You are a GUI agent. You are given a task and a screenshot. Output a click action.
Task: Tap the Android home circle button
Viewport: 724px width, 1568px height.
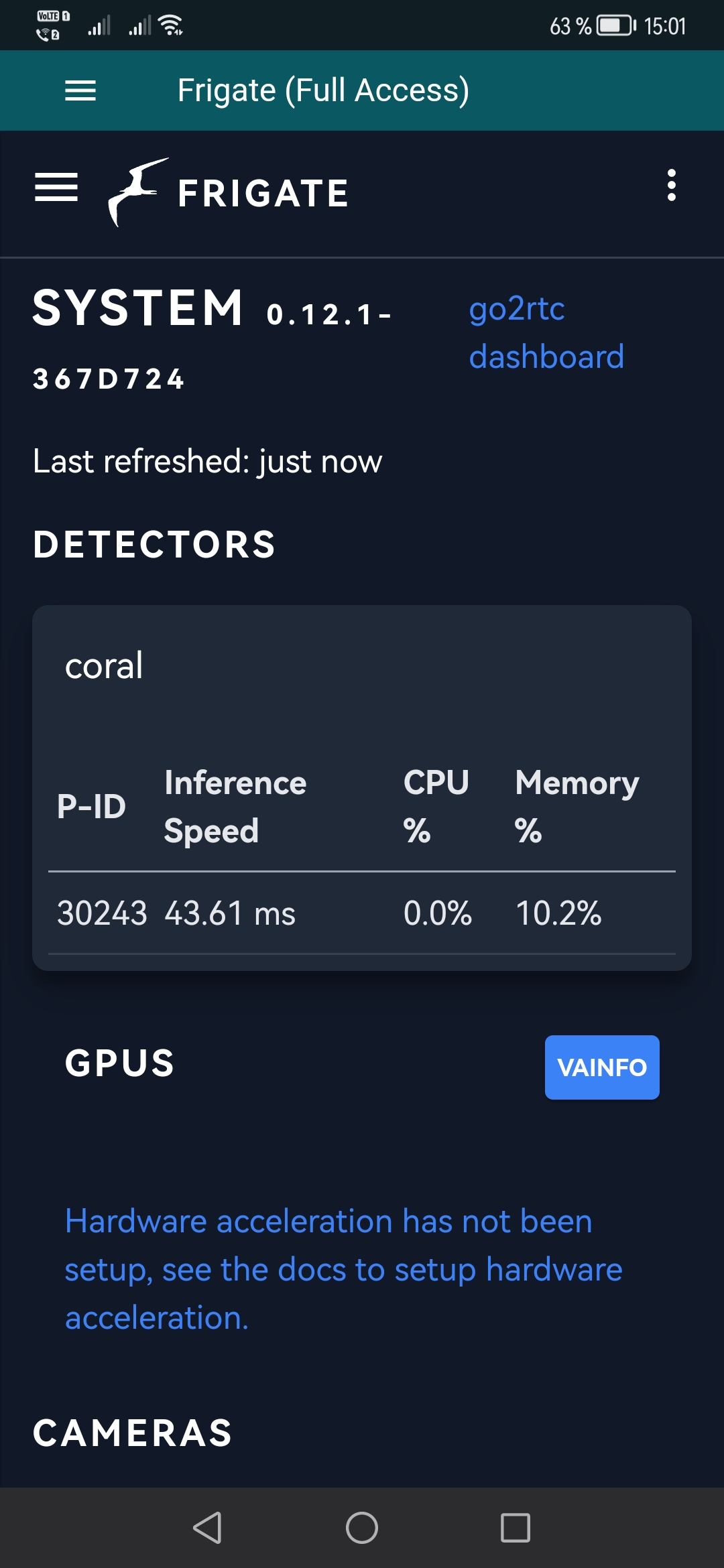point(362,1528)
